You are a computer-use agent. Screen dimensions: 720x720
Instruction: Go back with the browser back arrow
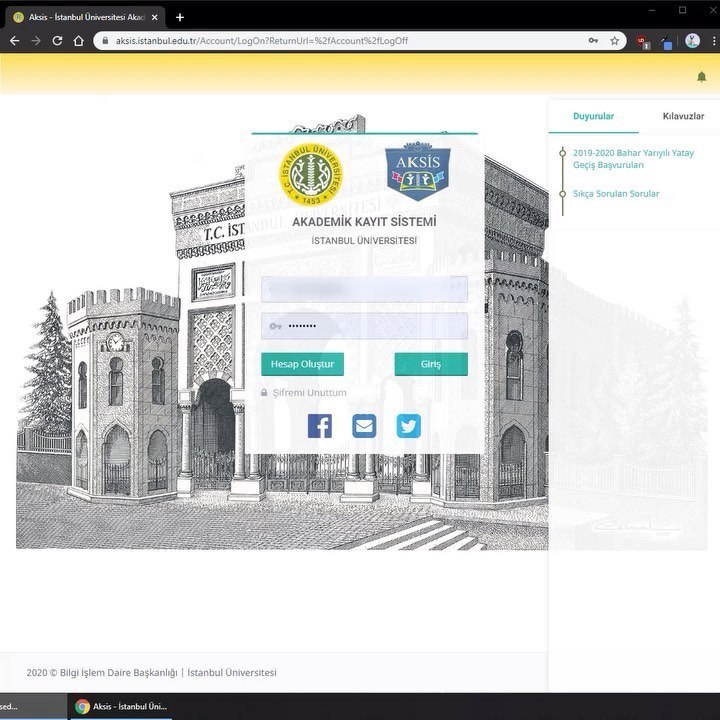point(14,41)
